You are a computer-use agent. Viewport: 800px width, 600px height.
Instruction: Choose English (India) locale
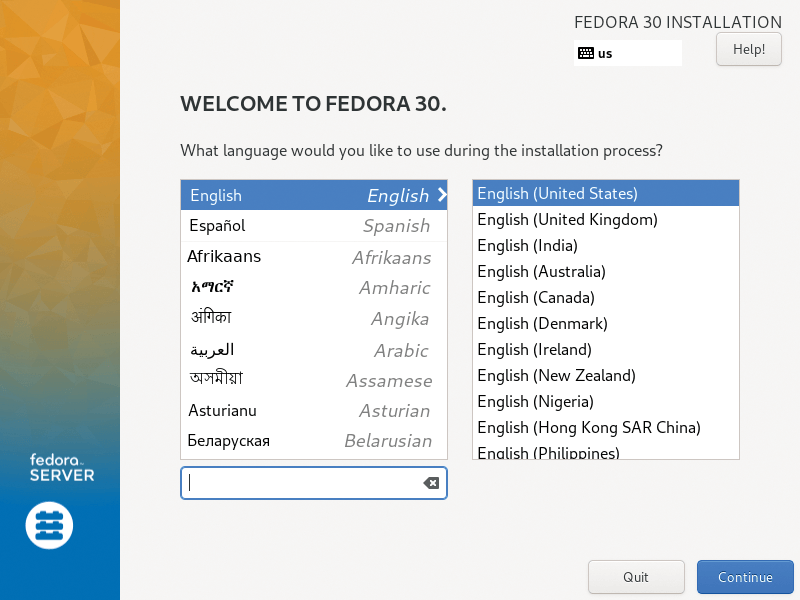click(x=606, y=245)
